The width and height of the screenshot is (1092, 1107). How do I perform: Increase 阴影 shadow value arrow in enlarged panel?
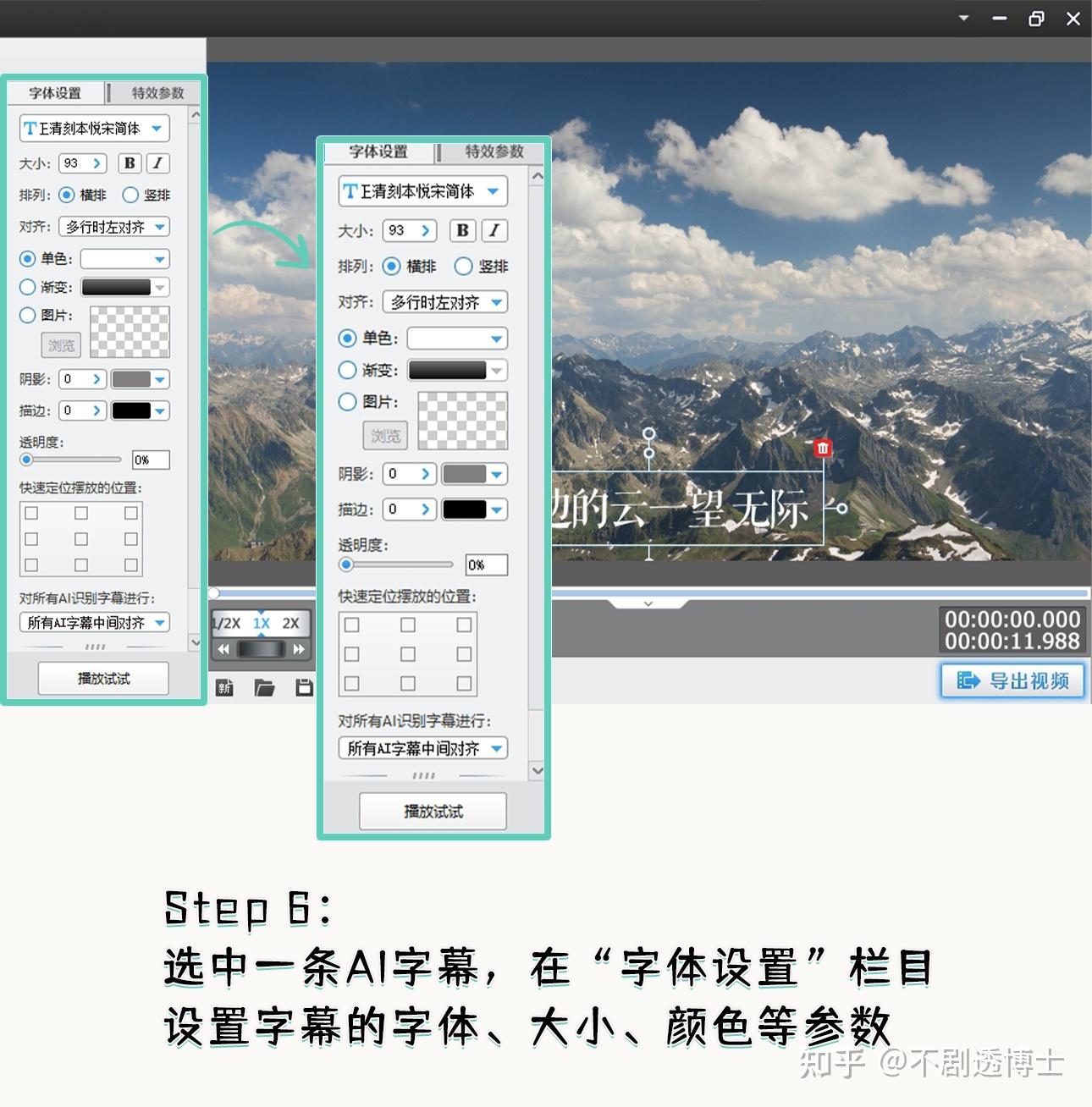tap(426, 474)
